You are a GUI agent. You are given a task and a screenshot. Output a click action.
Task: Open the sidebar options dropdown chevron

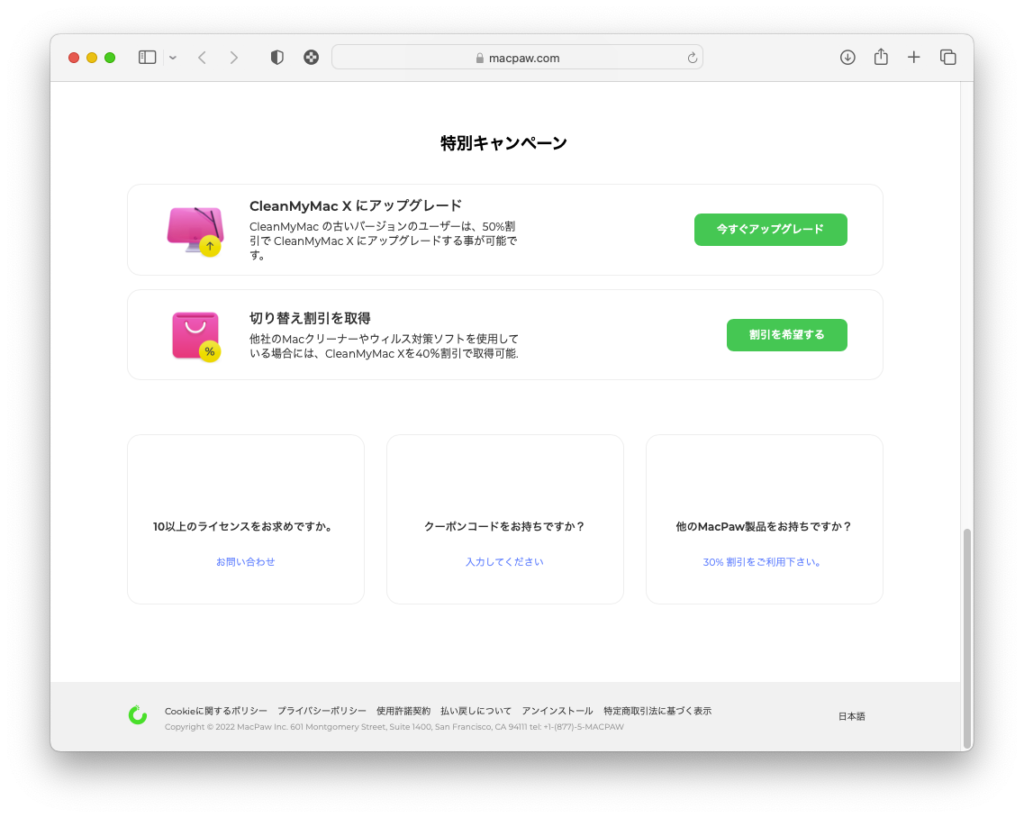(172, 57)
